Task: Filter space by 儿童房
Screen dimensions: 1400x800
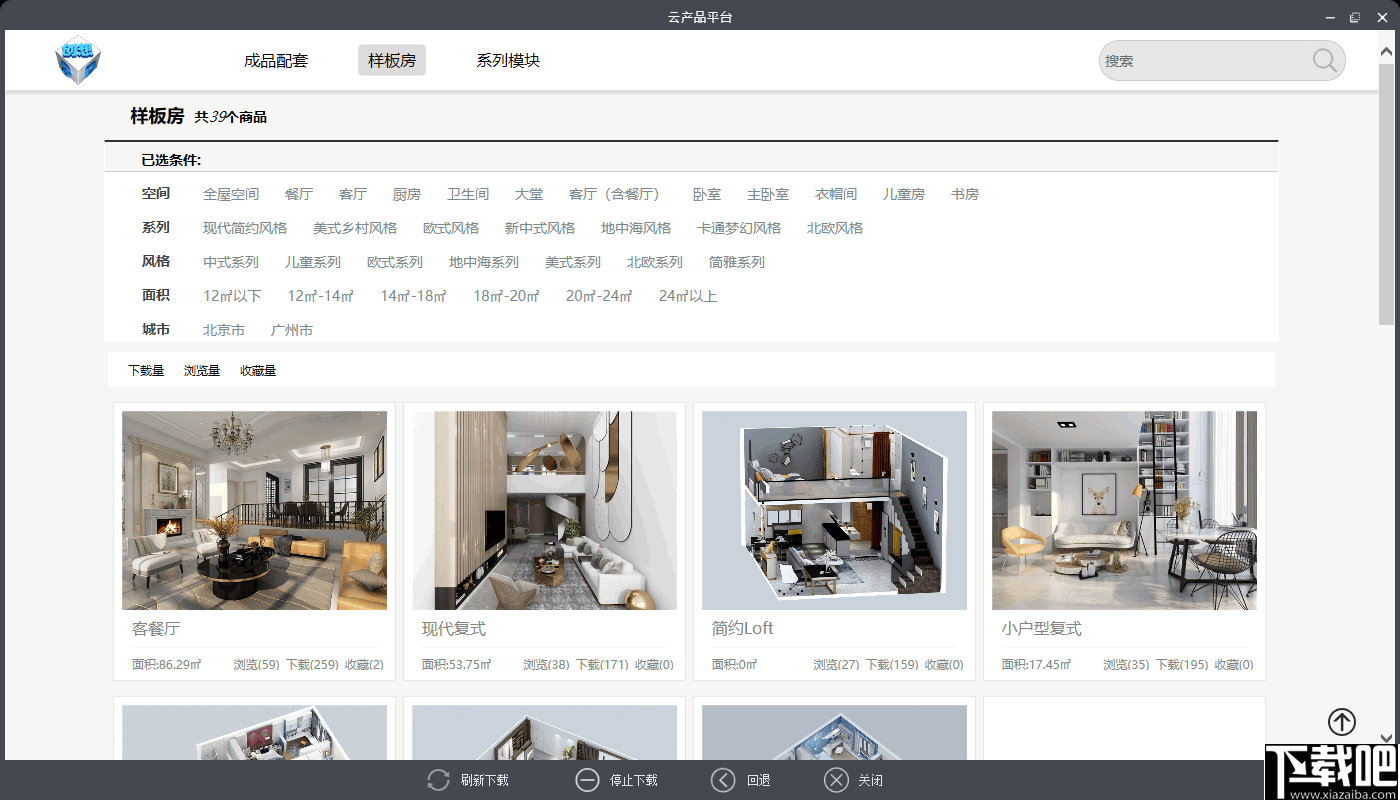Action: click(x=904, y=194)
